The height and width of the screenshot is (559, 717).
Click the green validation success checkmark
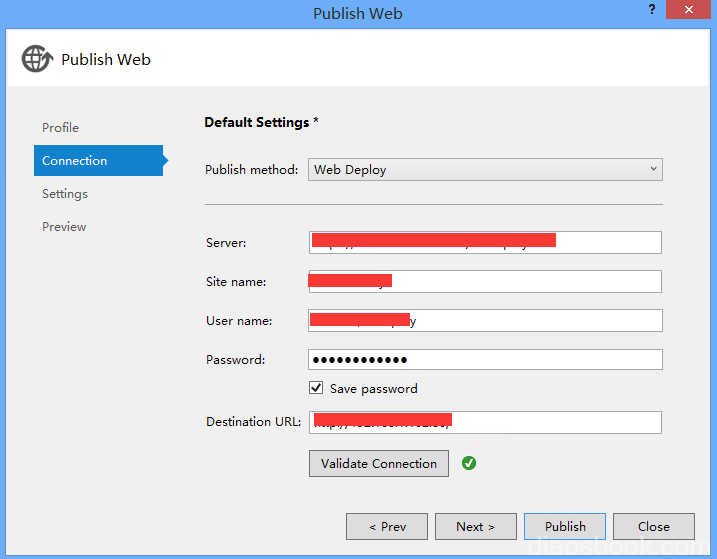click(468, 463)
